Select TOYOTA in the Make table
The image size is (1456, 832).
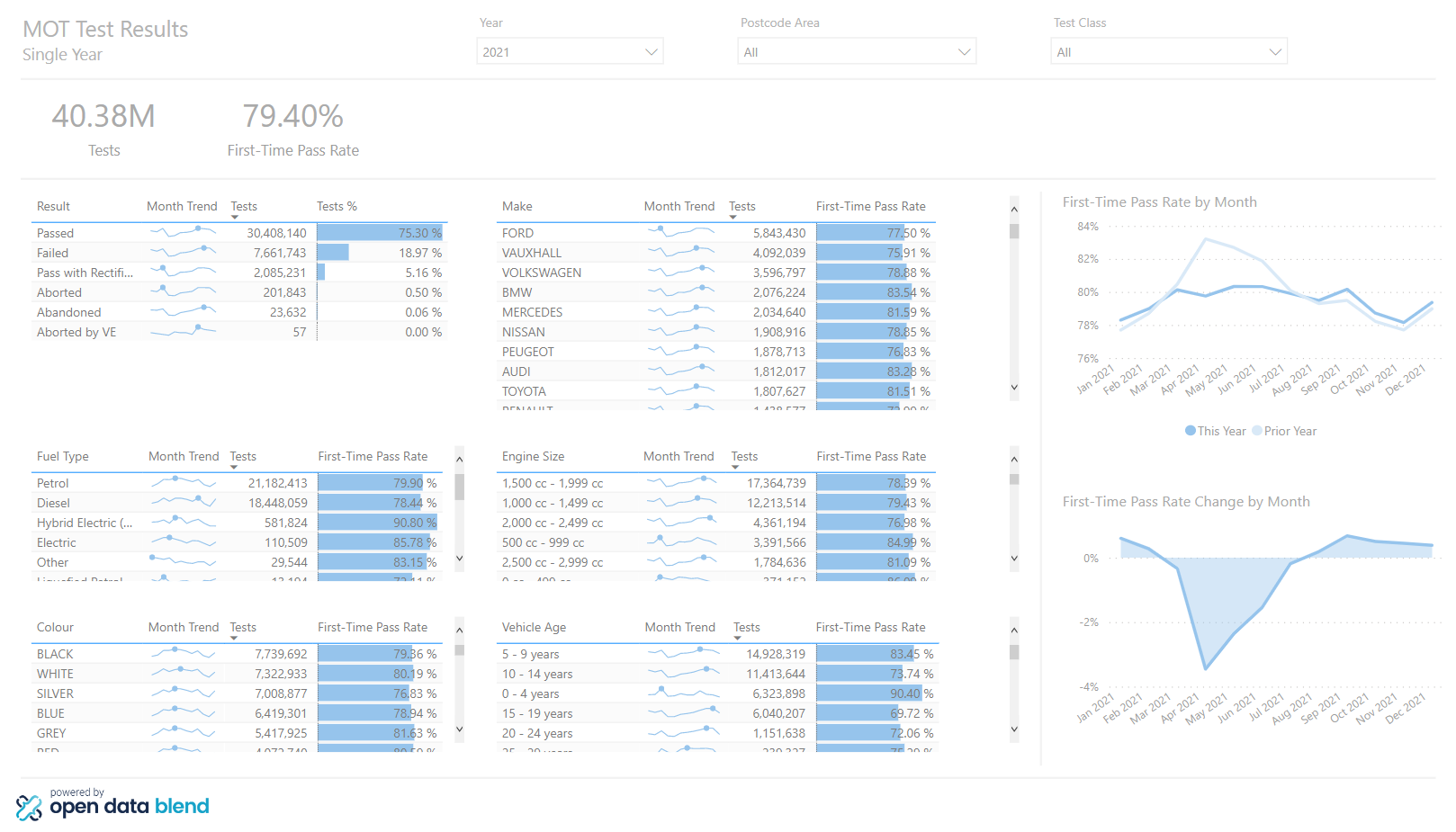[716, 391]
